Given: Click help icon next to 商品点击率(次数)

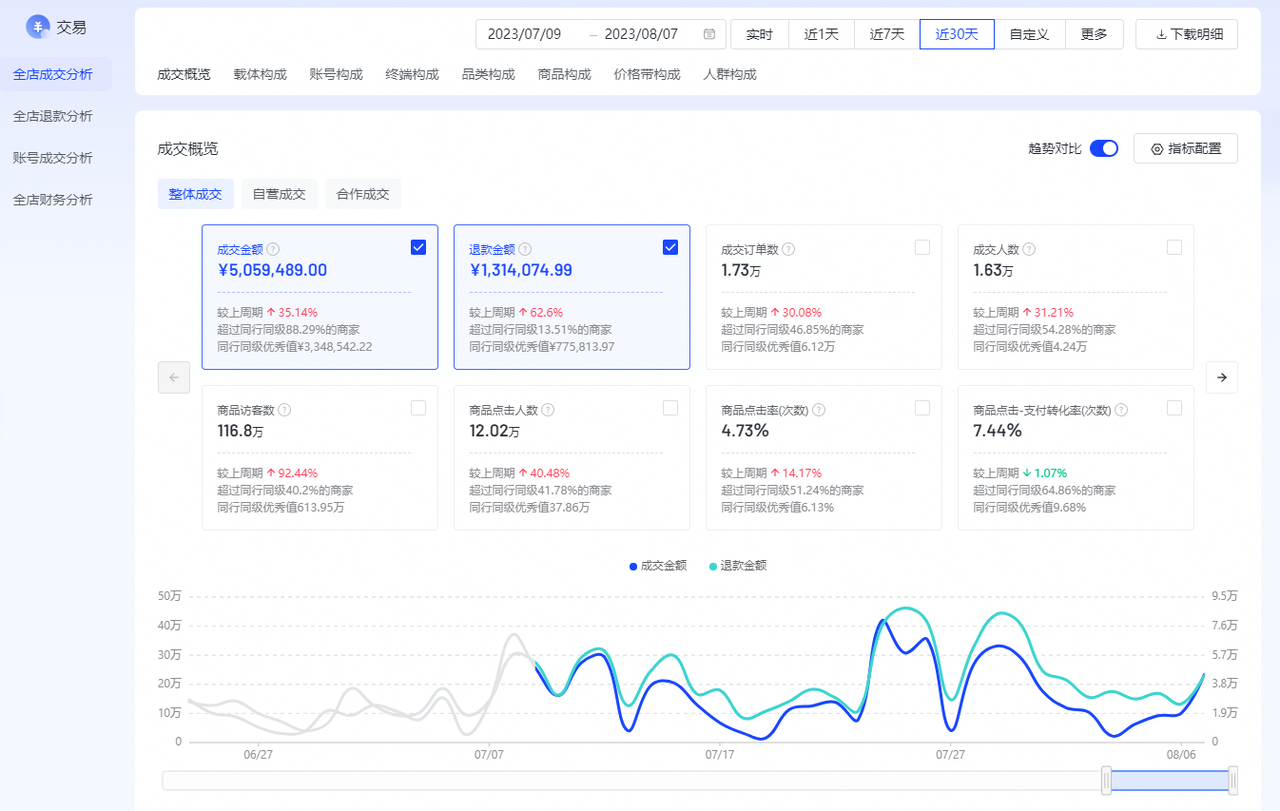Looking at the screenshot, I should tap(819, 410).
